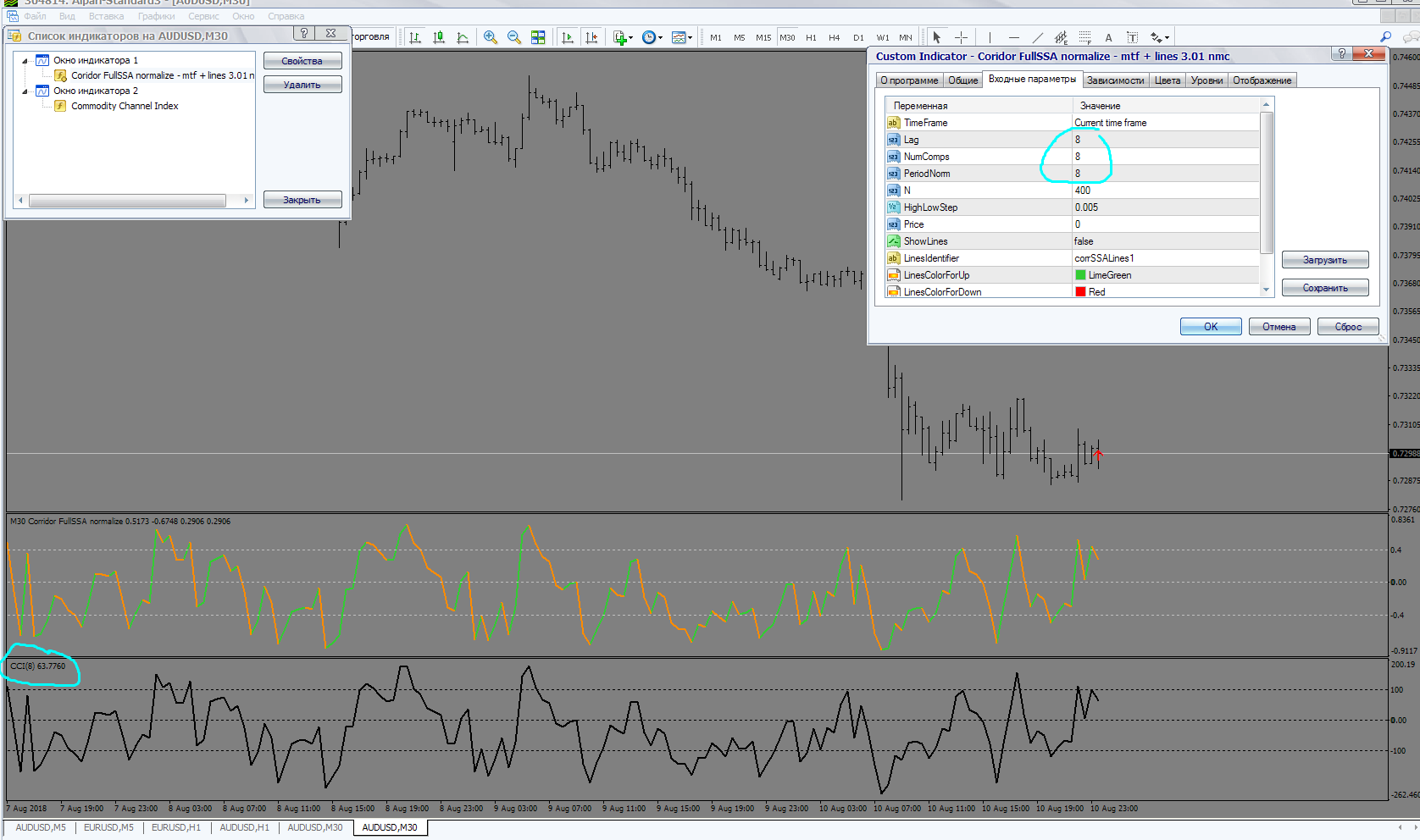Open the Отображение tab

(x=1262, y=80)
